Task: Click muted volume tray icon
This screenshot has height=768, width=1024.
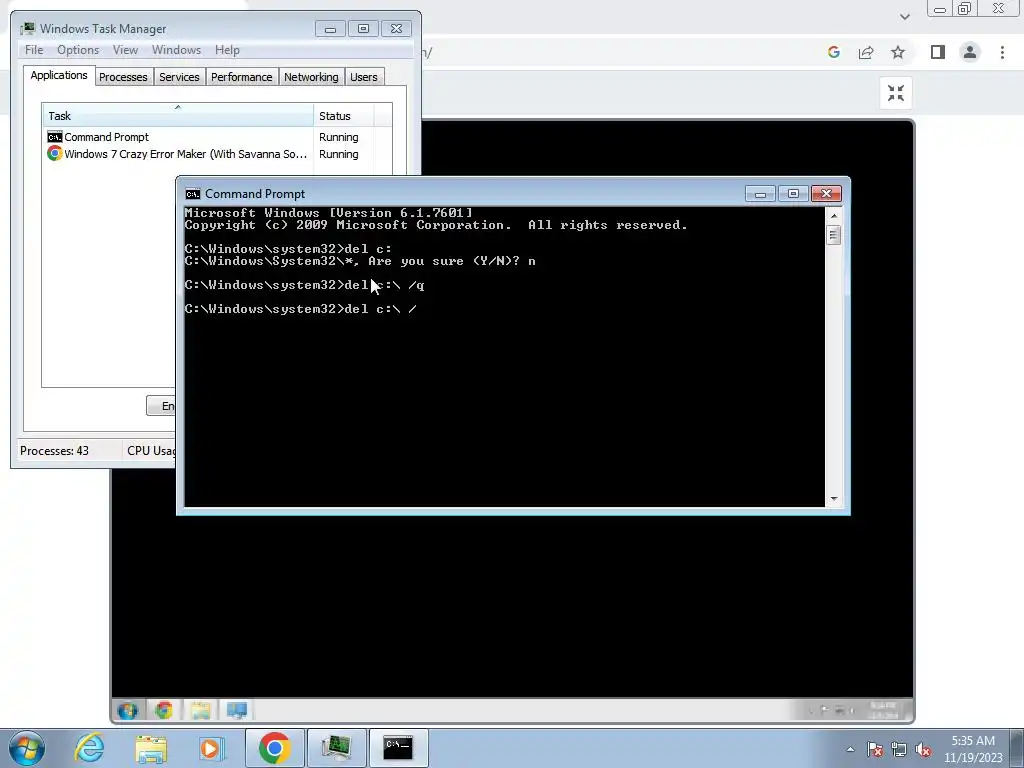Action: point(923,749)
